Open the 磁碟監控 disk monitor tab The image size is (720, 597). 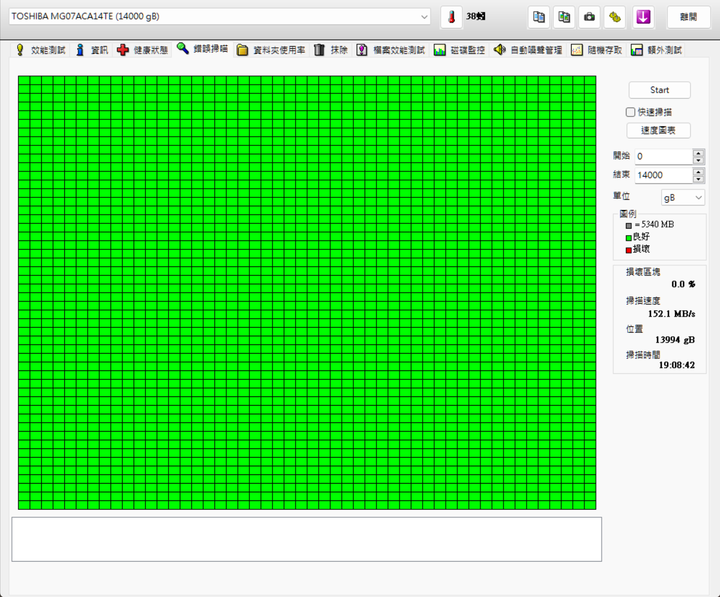coord(459,50)
